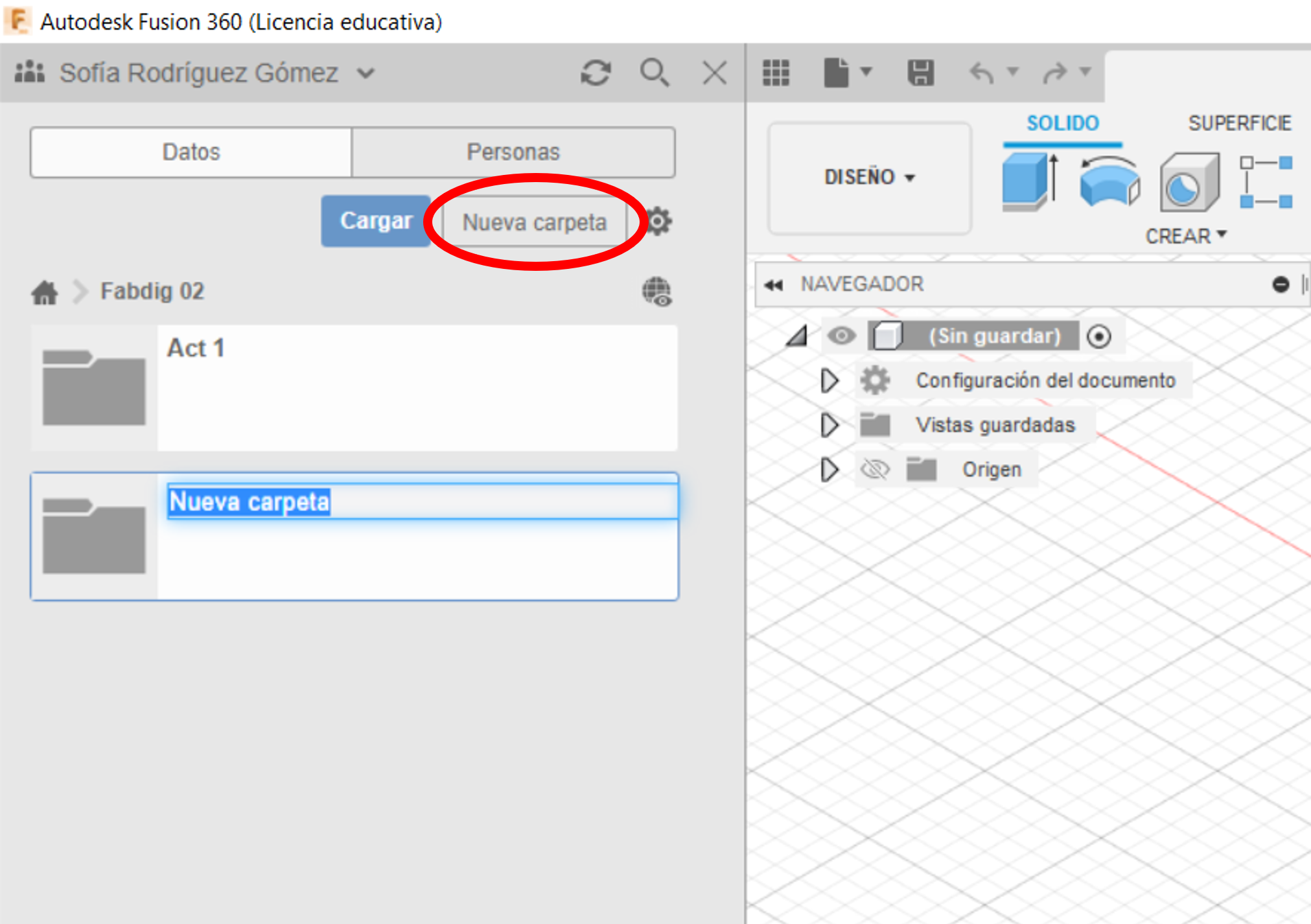Activate the Sin guardar component radio button
Viewport: 1311px width, 924px height.
(1099, 336)
